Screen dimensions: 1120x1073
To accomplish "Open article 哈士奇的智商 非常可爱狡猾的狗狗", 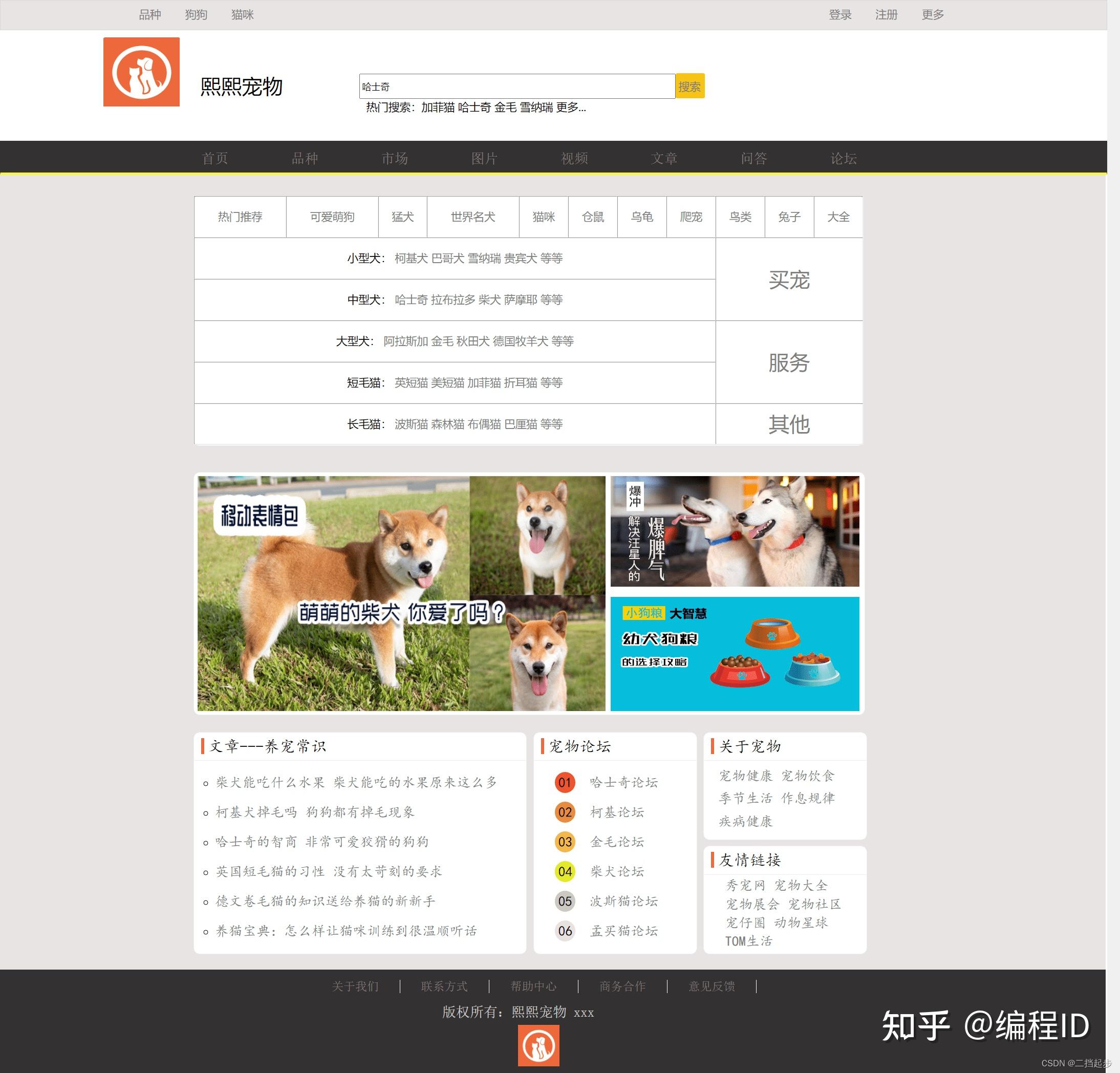I will click(x=322, y=842).
